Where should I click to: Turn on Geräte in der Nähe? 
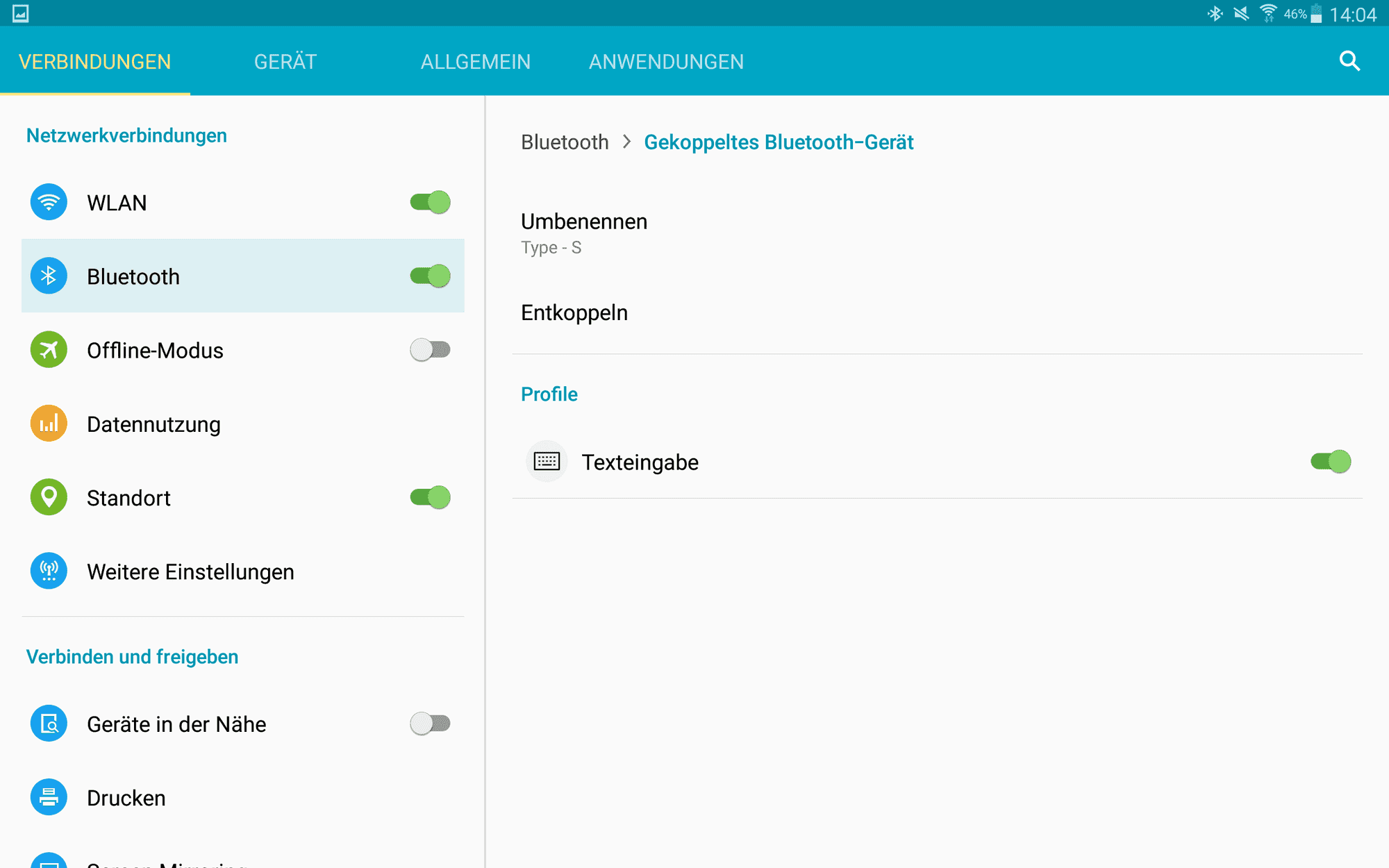pos(430,724)
